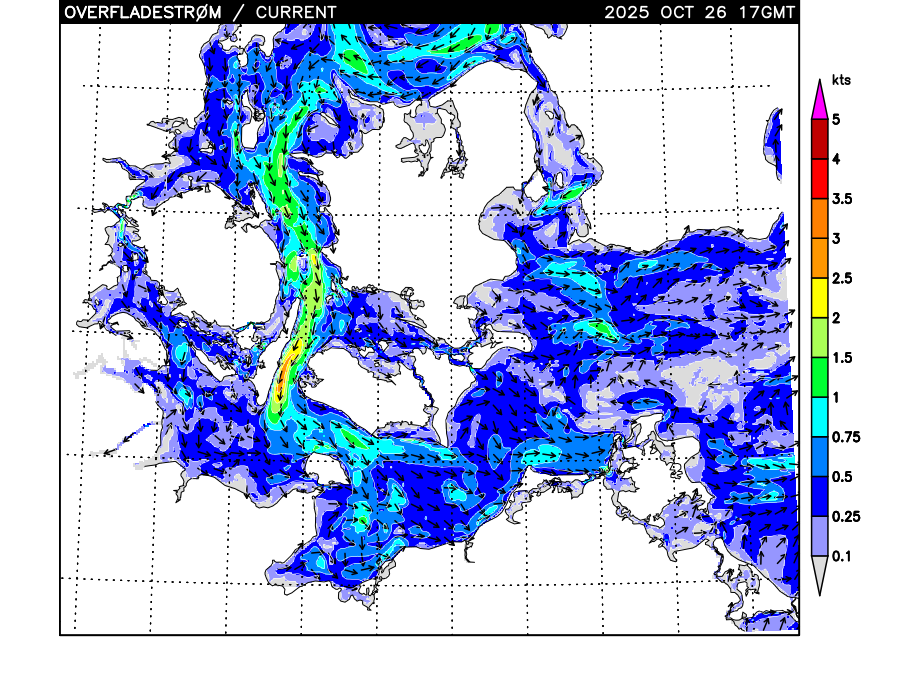Click the 'kts' unit label
The width and height of the screenshot is (900, 675).
coord(840,80)
